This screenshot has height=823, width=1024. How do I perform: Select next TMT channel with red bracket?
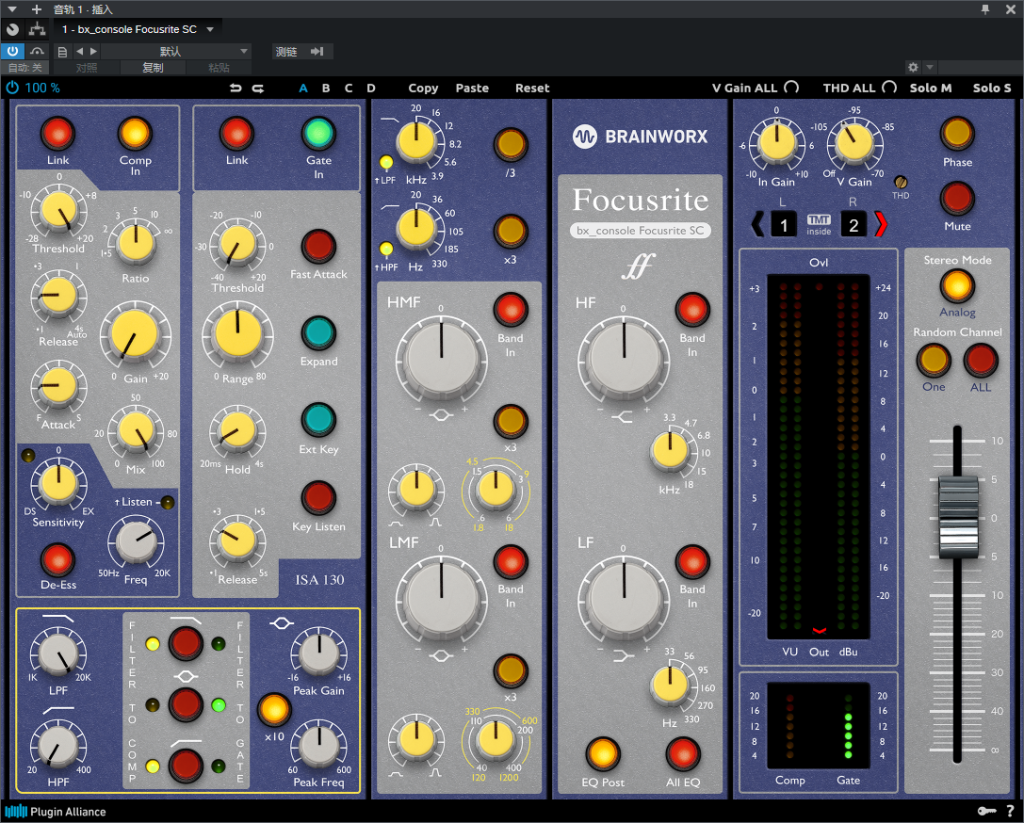[x=880, y=225]
